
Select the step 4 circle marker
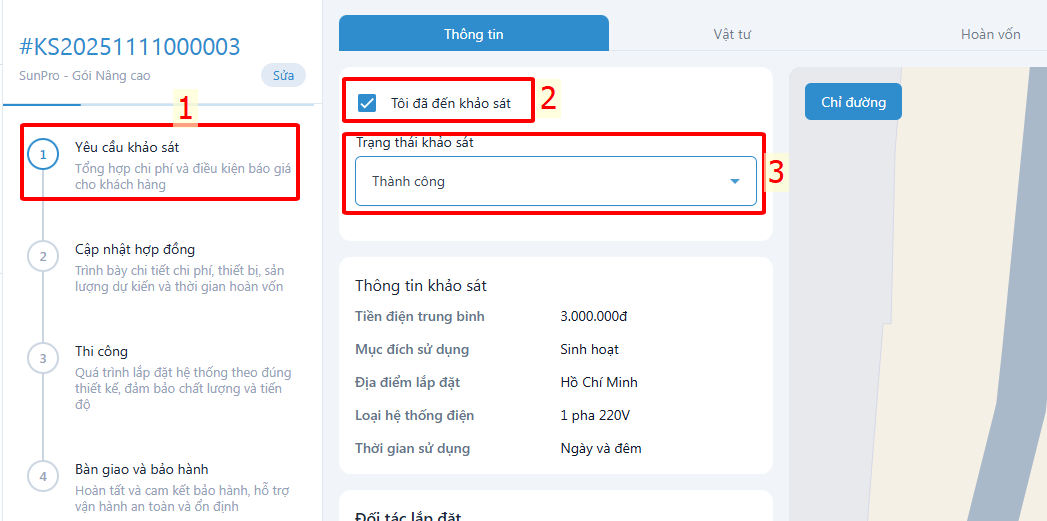[43, 476]
